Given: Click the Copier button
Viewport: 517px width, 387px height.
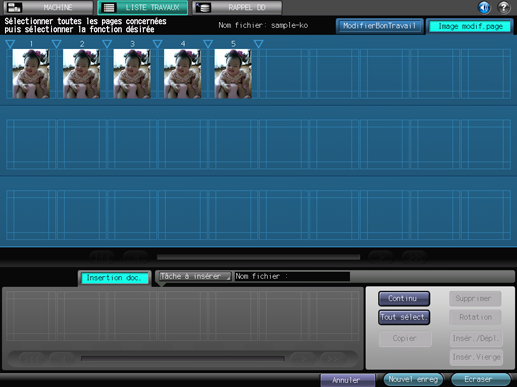Looking at the screenshot, I should (405, 338).
